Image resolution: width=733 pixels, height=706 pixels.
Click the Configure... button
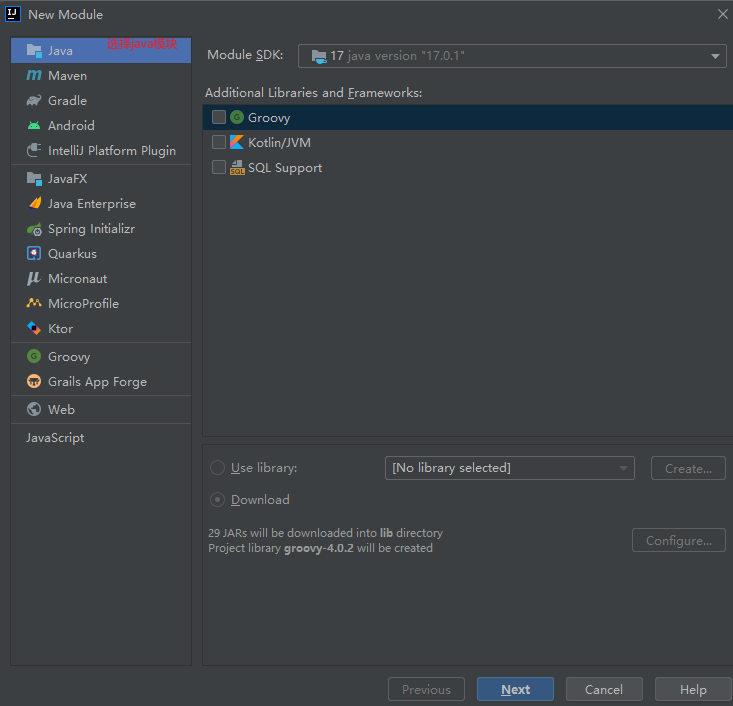pos(679,540)
